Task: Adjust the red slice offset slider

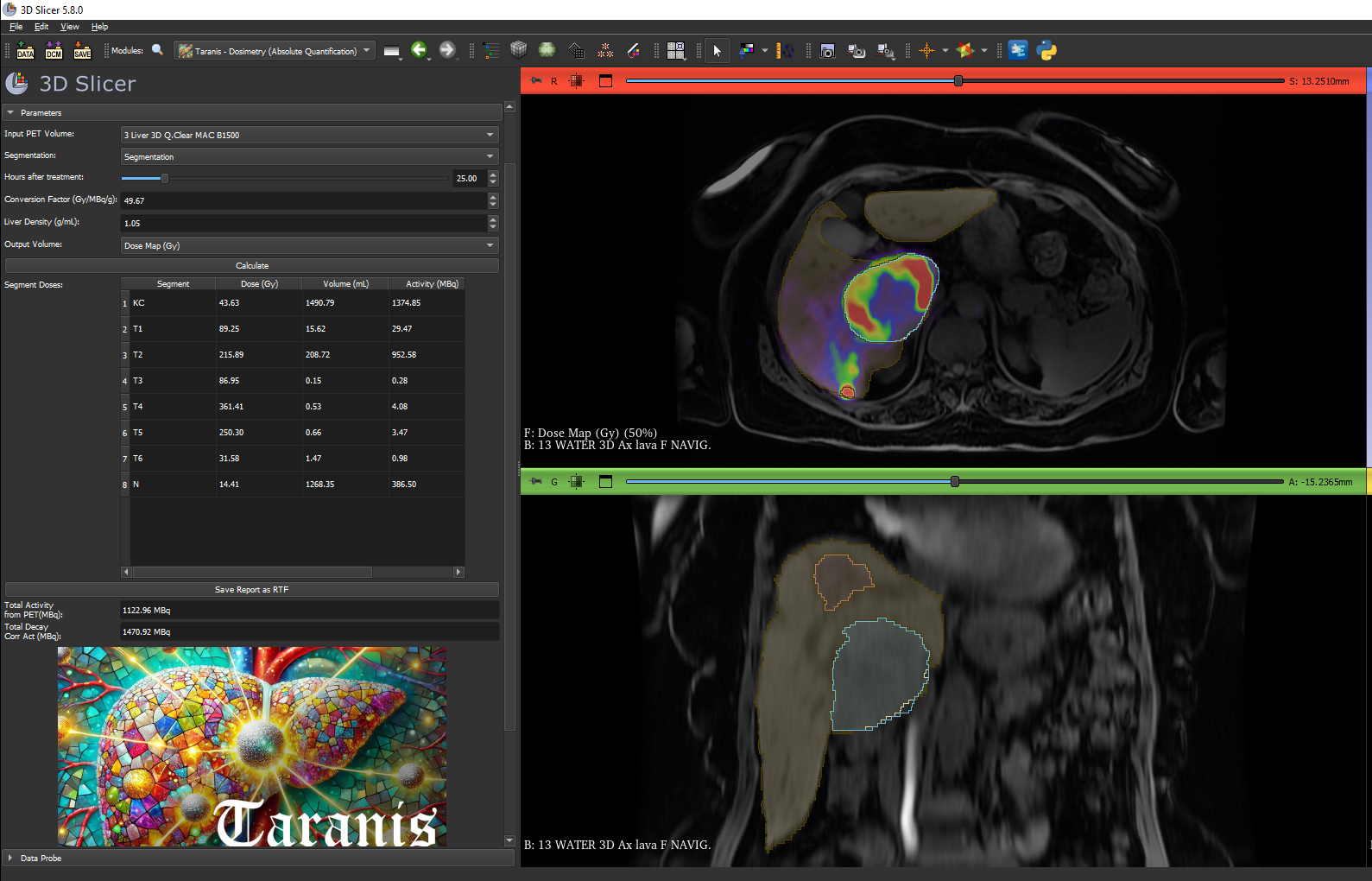Action: tap(958, 80)
